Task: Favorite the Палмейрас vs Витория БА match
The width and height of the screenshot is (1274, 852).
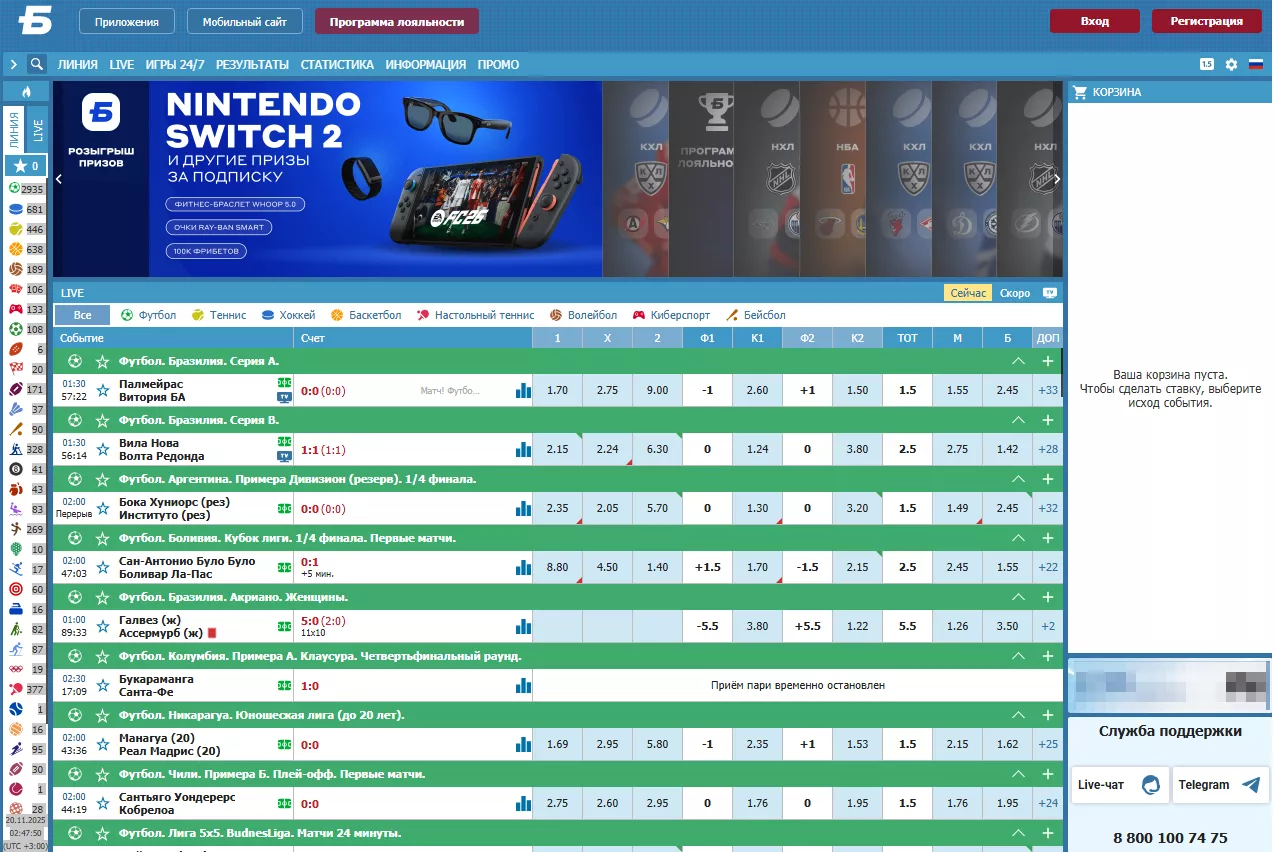Action: click(x=102, y=391)
